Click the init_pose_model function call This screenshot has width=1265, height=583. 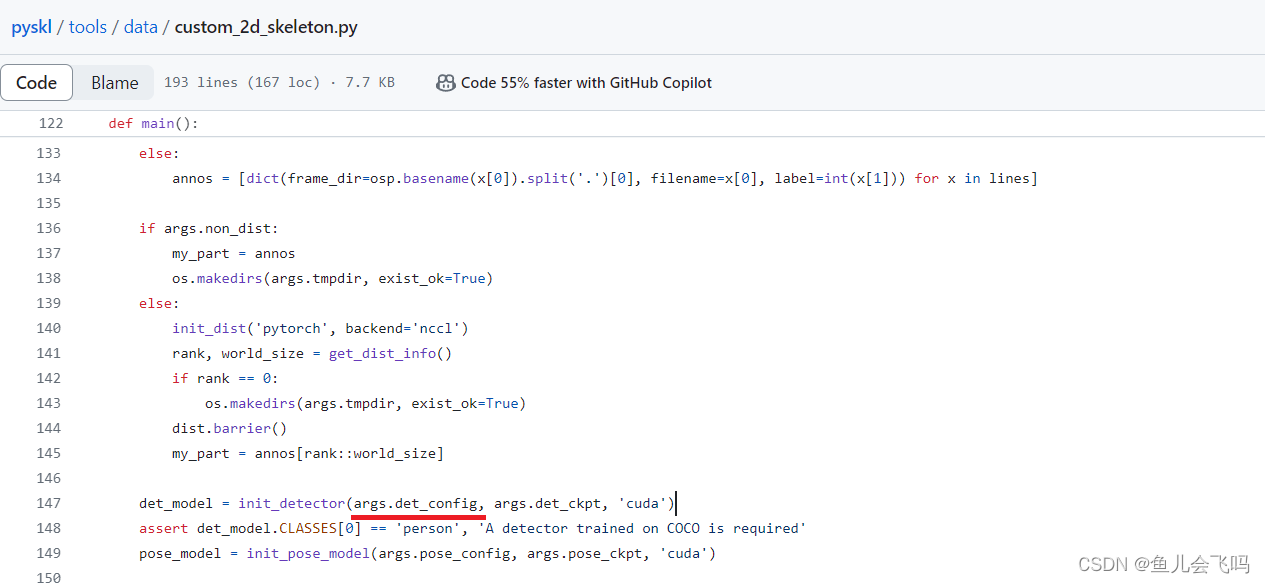(307, 552)
